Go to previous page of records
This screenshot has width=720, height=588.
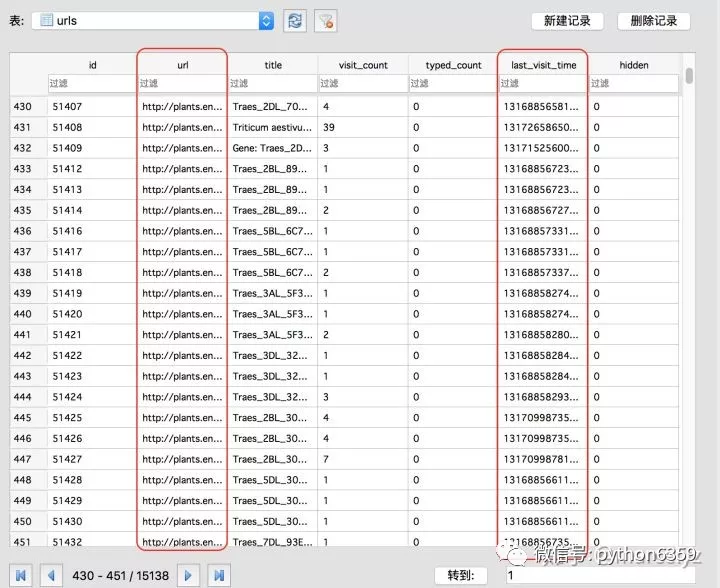tap(51, 575)
